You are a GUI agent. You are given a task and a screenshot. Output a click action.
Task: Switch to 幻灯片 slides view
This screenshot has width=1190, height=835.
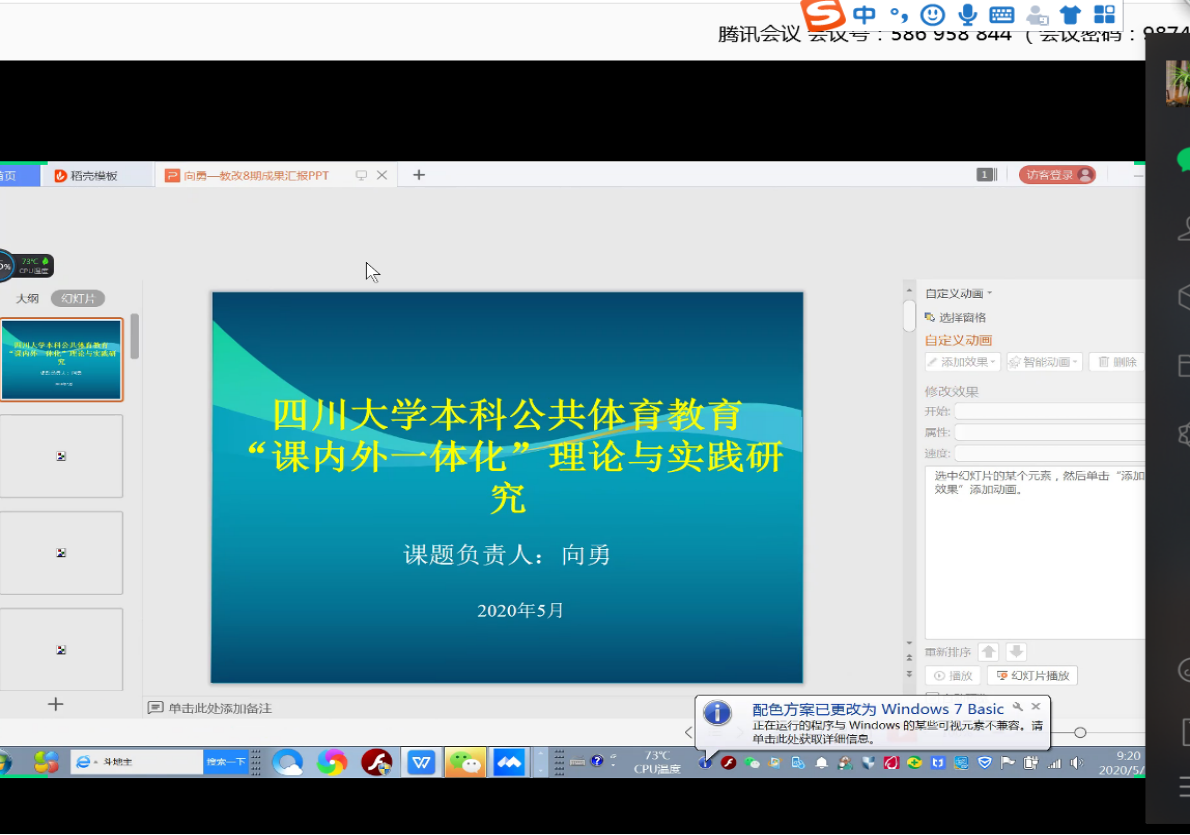pos(78,298)
